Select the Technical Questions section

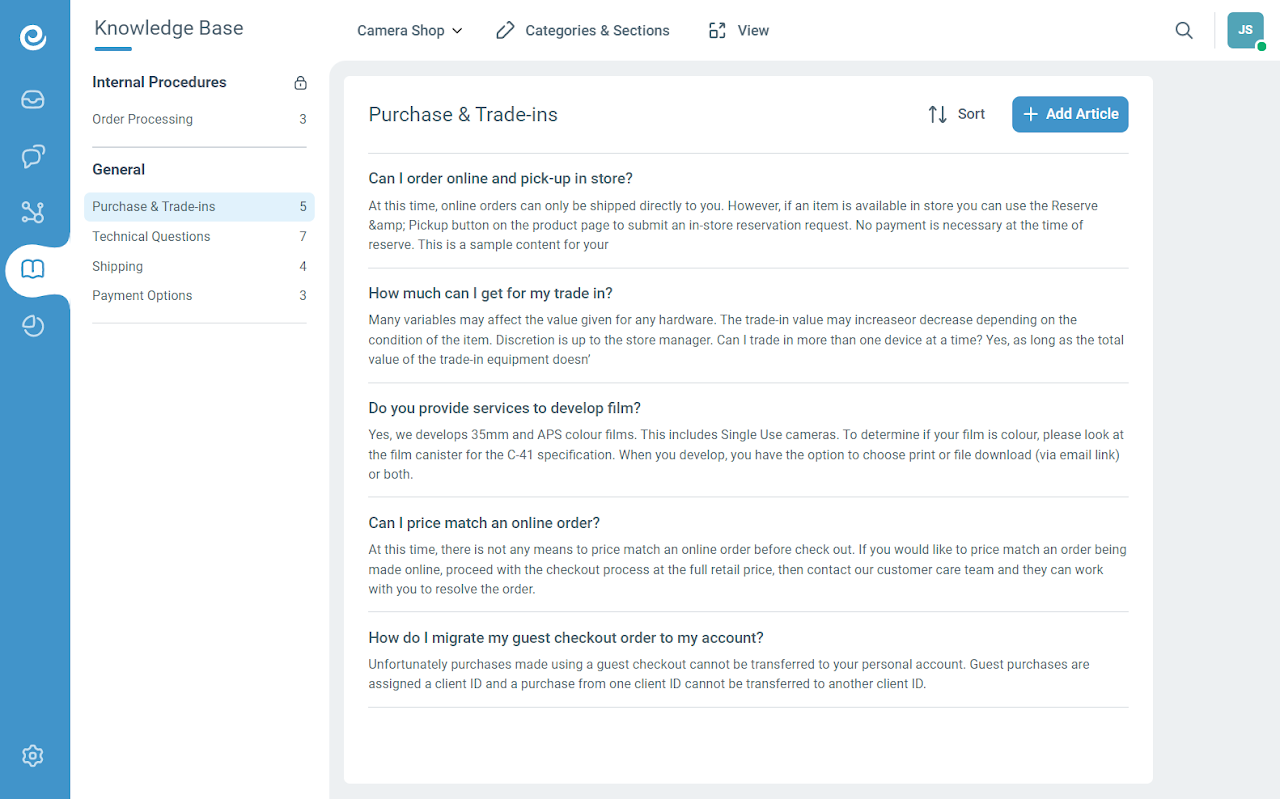(151, 237)
